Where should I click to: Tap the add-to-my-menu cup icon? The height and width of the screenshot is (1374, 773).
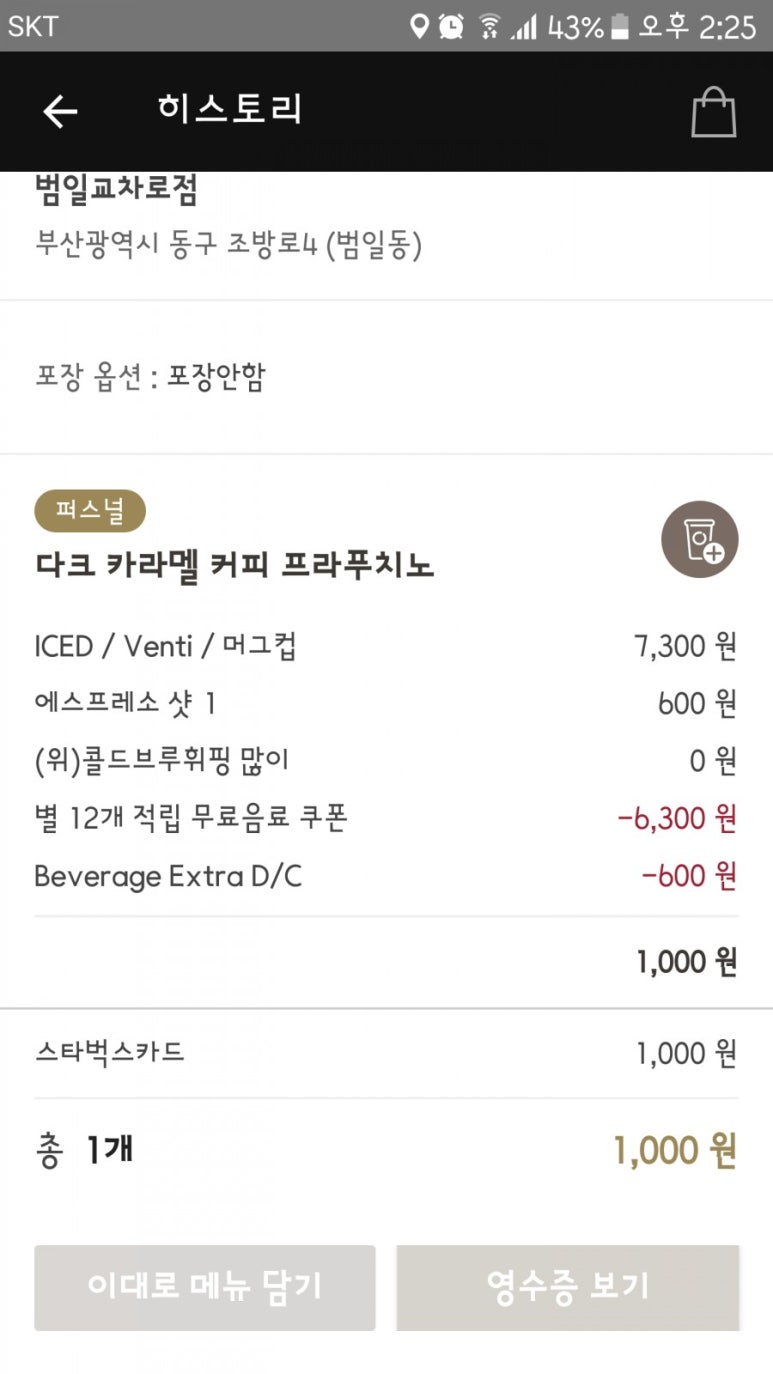[699, 540]
